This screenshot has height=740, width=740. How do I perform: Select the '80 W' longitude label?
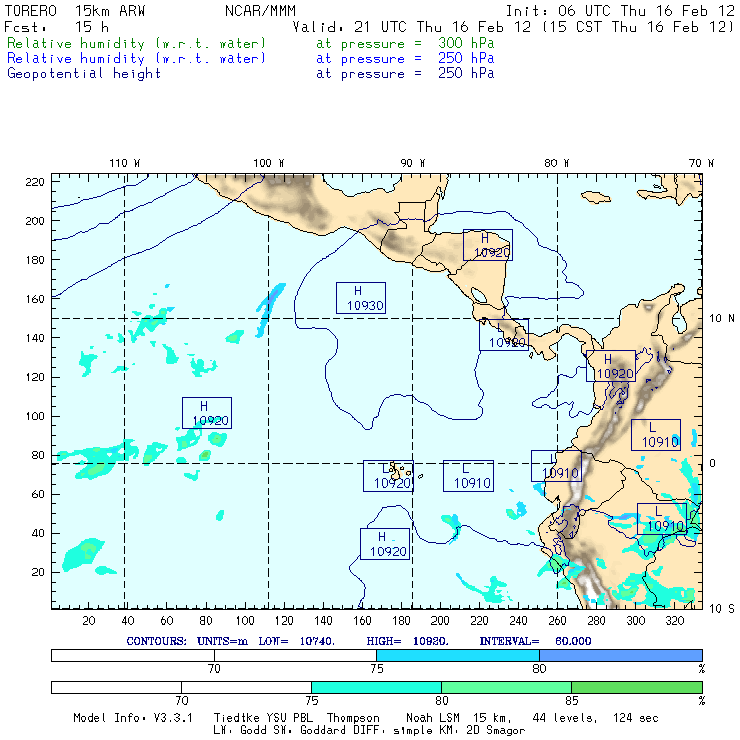click(x=557, y=163)
